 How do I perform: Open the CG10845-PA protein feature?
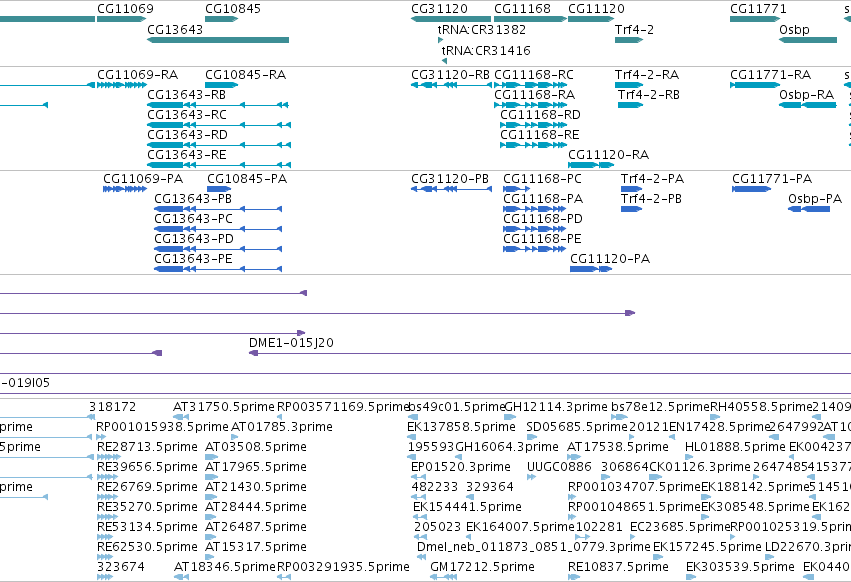pyautogui.click(x=219, y=189)
